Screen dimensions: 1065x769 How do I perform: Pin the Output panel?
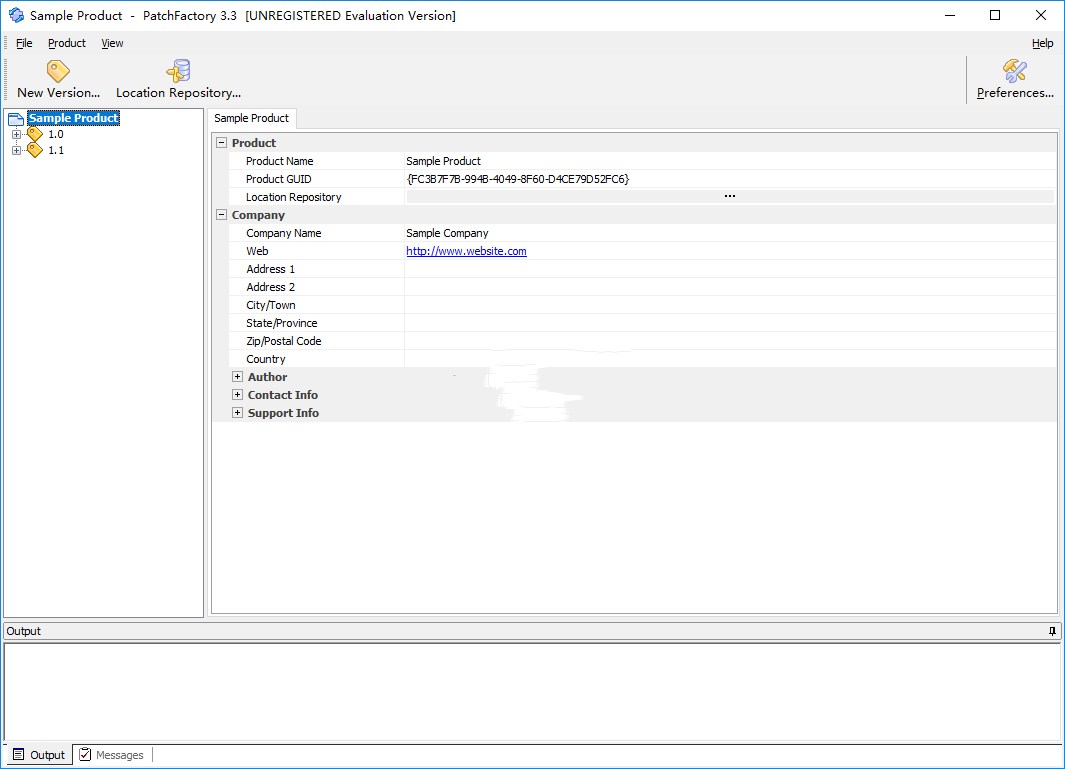click(x=1052, y=631)
